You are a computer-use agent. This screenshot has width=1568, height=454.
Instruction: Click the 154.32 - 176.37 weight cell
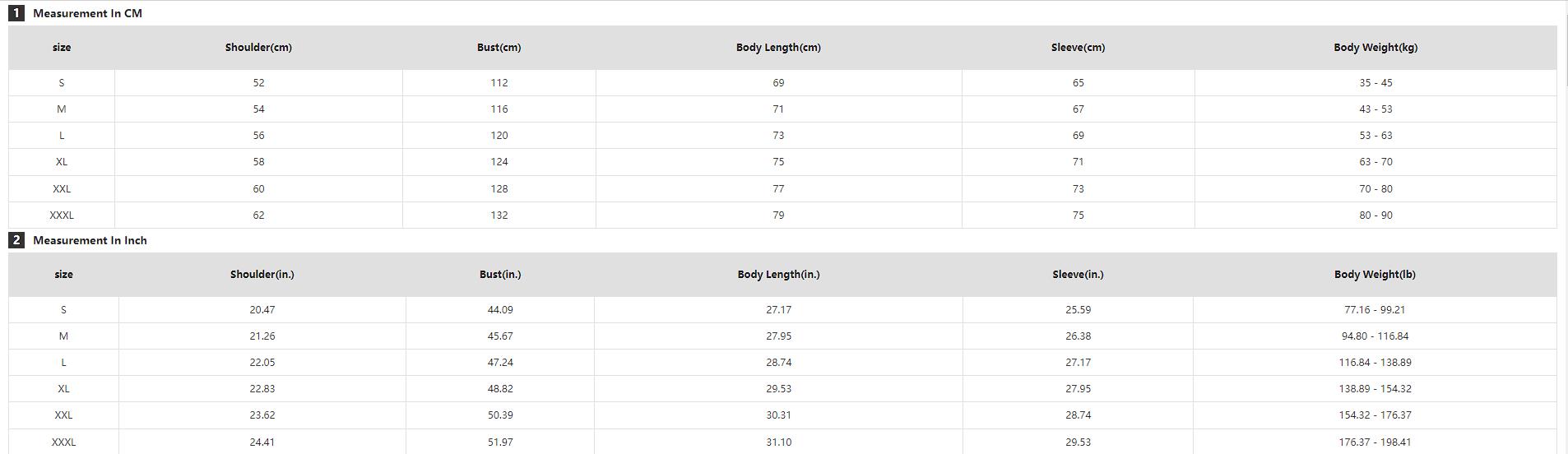coord(1375,415)
